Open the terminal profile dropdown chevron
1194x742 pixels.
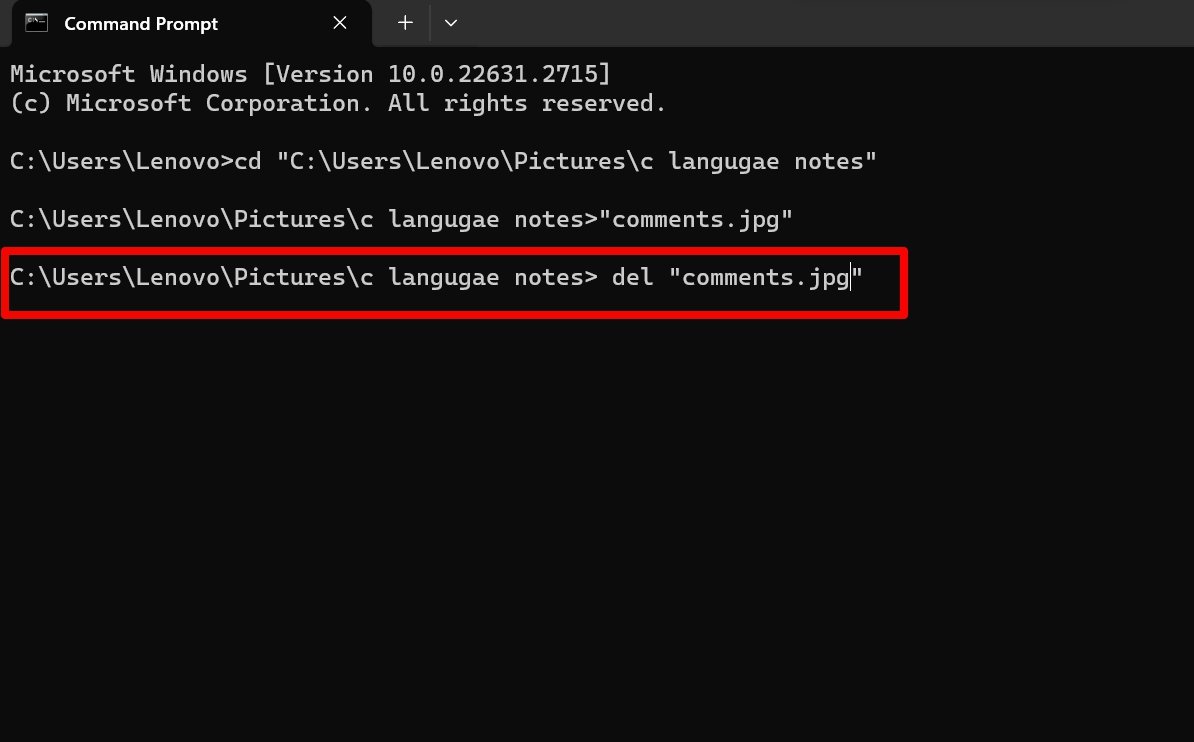click(x=450, y=22)
